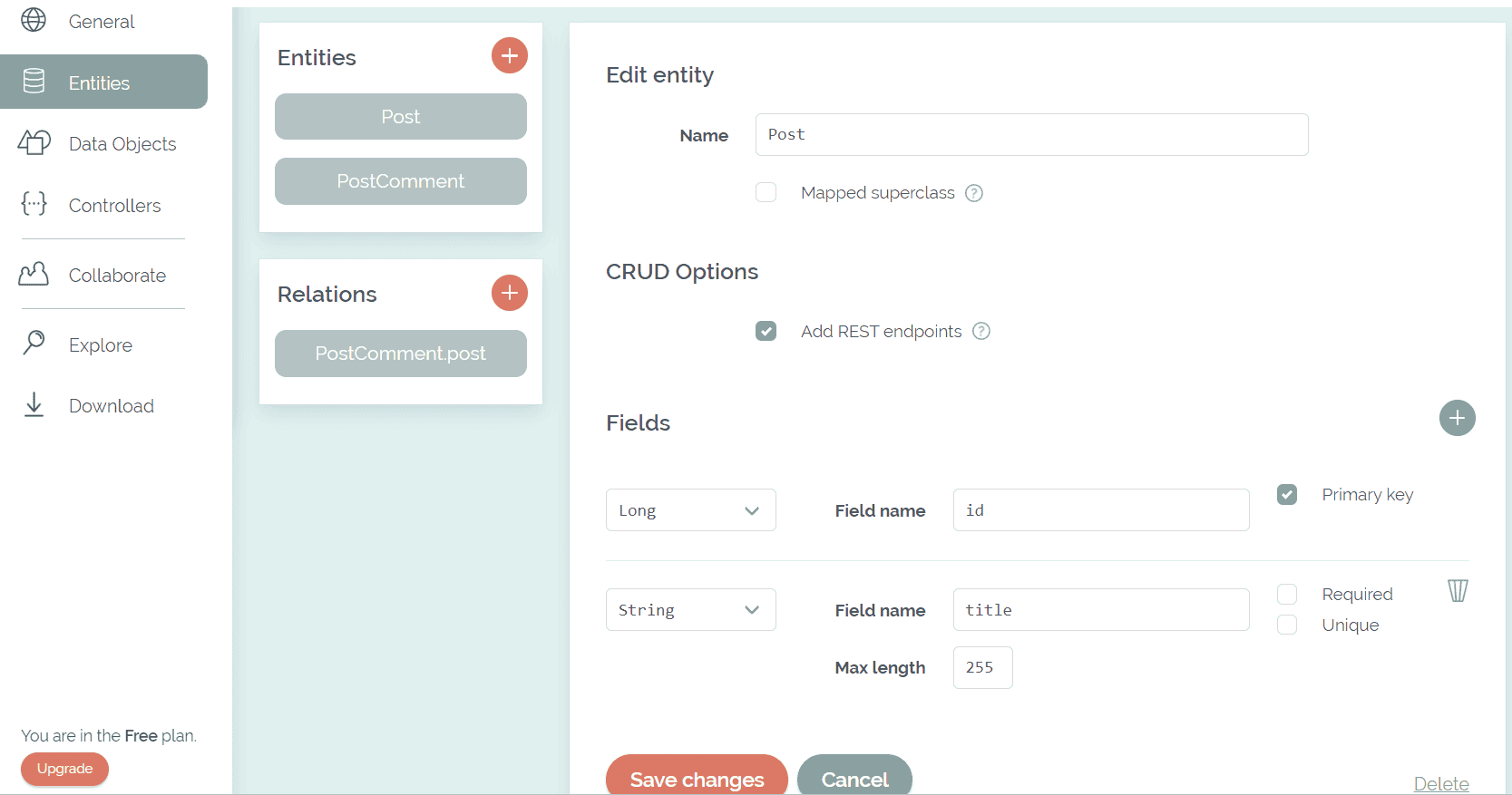Expand the String field type dropdown
Image resolution: width=1512 pixels, height=795 pixels.
point(690,610)
